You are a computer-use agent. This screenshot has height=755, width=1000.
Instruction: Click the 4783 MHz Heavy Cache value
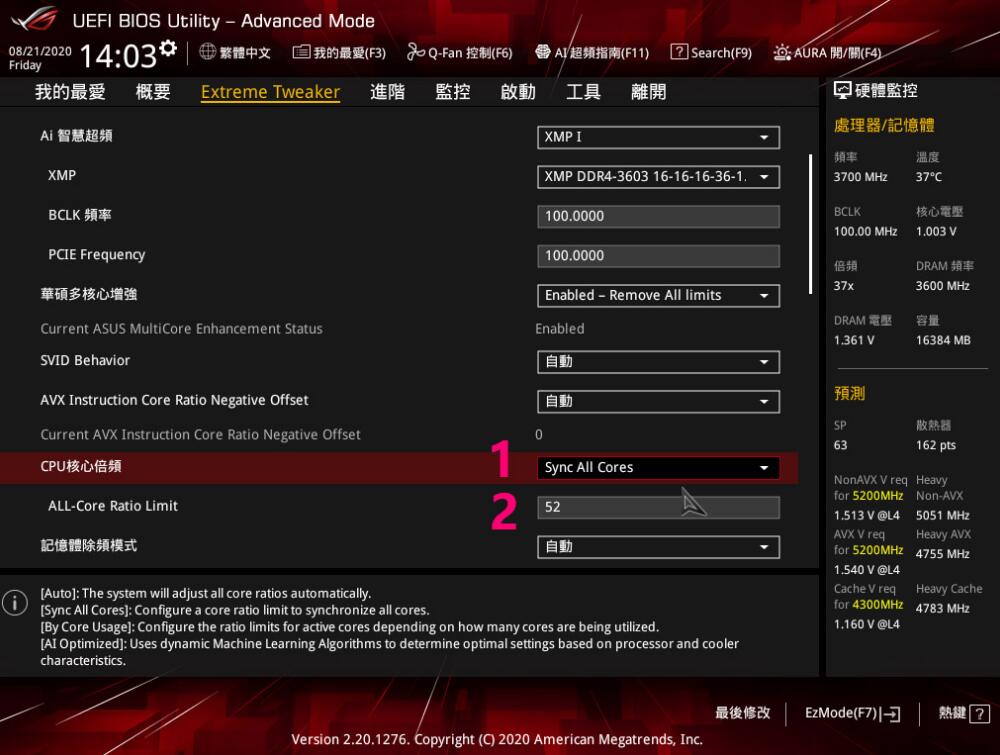943,608
